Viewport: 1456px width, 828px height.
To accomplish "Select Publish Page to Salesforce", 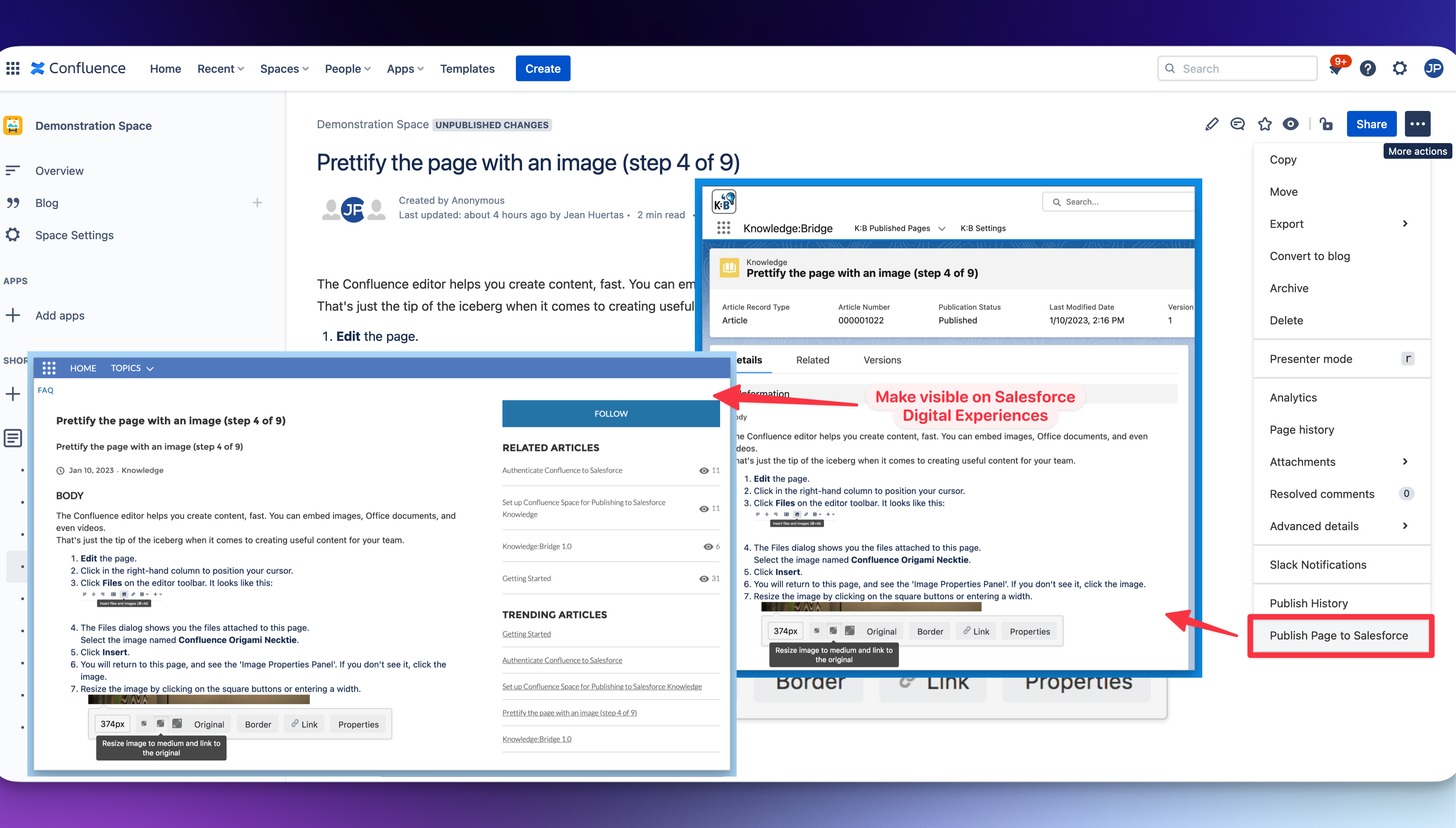I will pos(1339,635).
